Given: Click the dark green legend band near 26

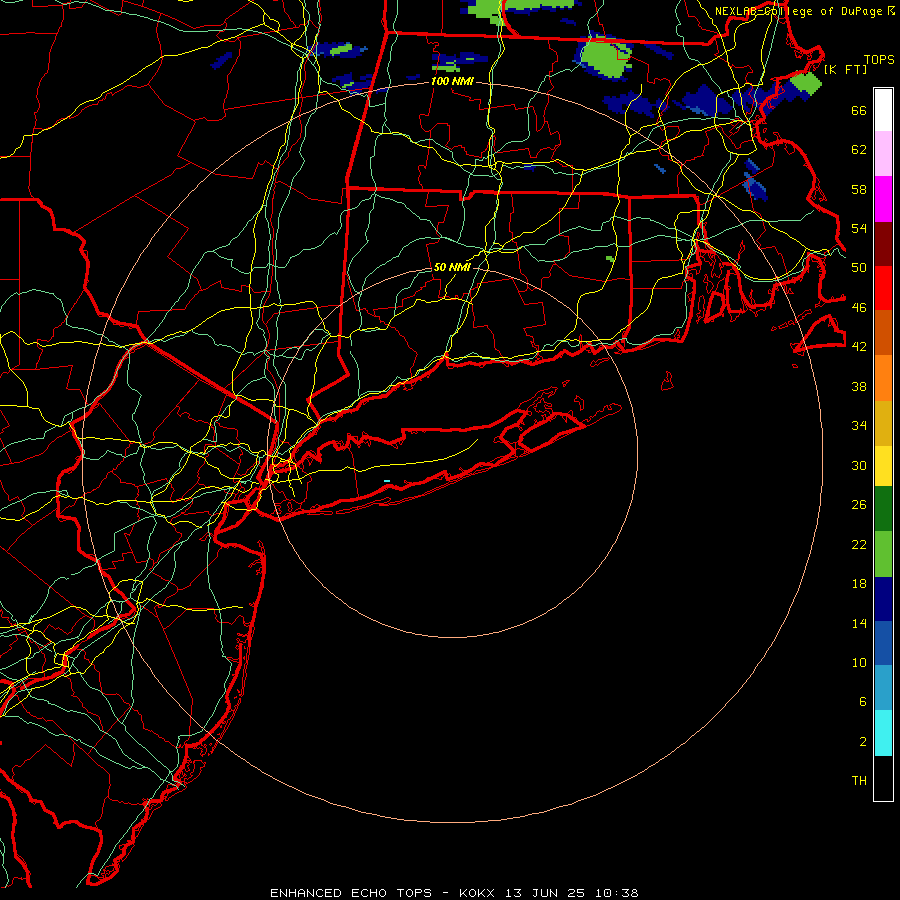Looking at the screenshot, I should tap(883, 509).
